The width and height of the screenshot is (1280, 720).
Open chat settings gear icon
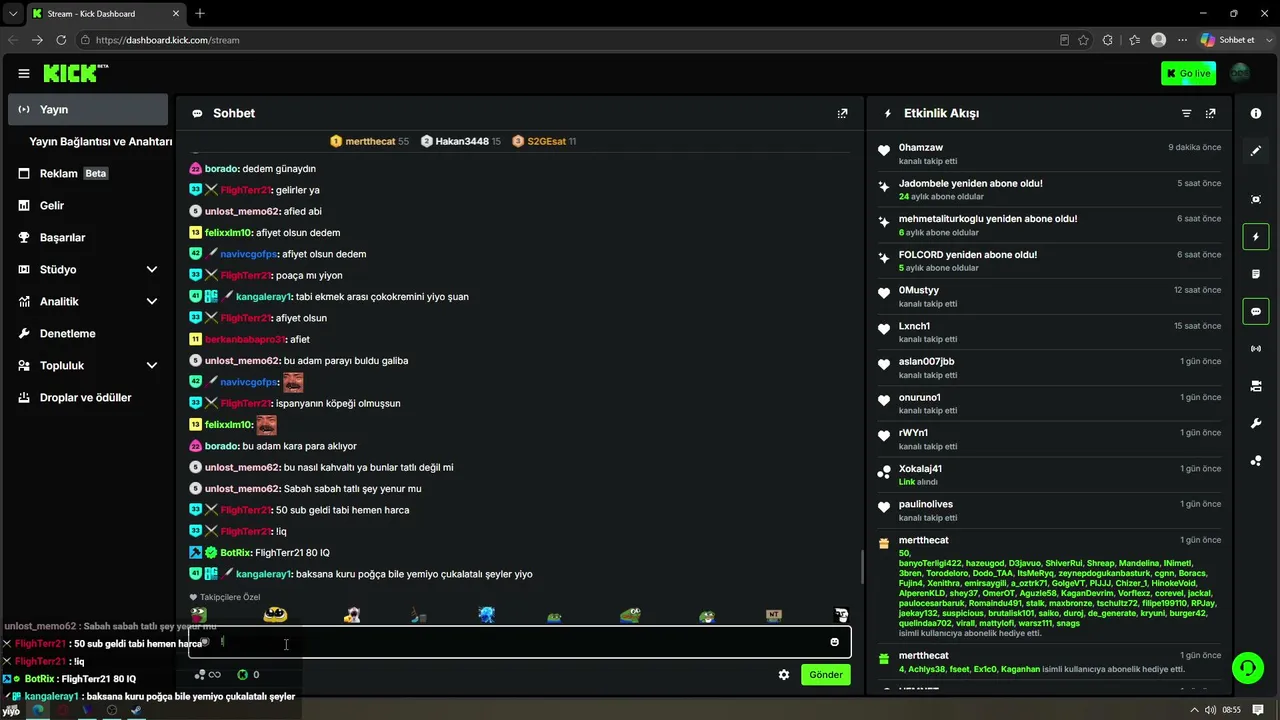coord(784,675)
